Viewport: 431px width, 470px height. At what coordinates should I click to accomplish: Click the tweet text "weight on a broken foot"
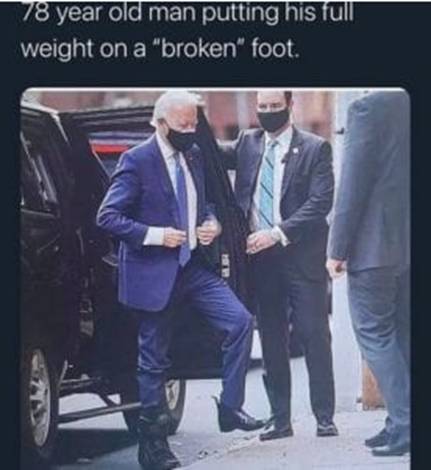coord(159,49)
